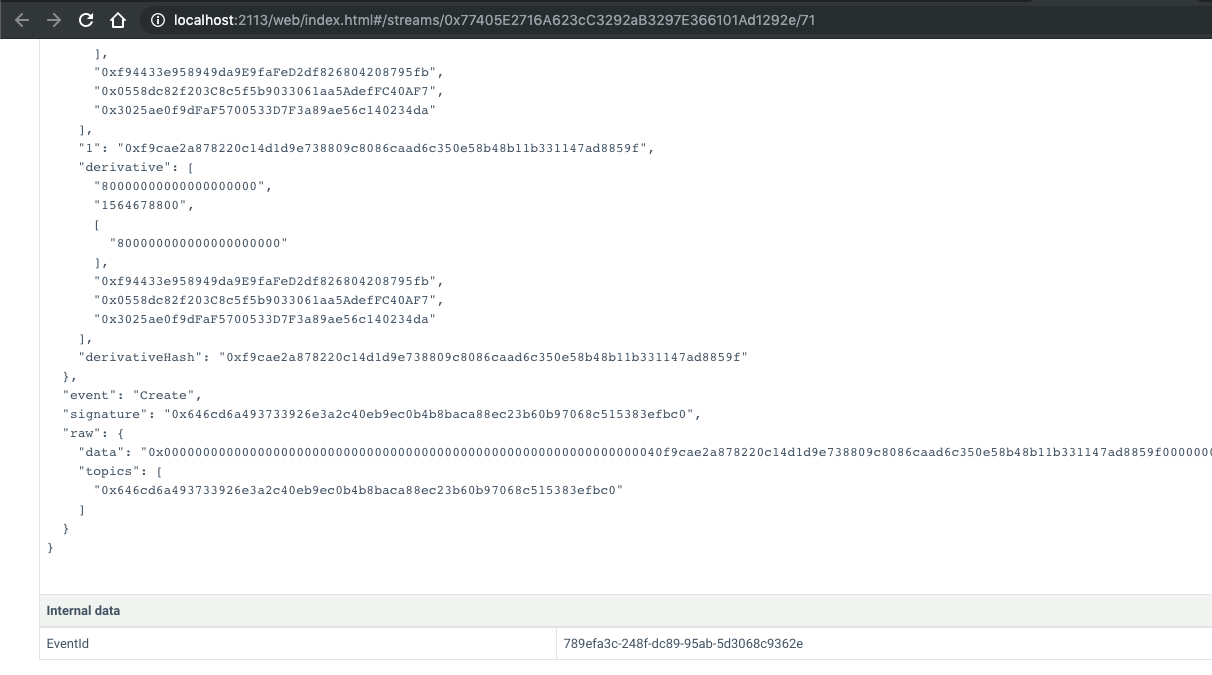The image size is (1212, 675).
Task: Select nested value "800000000000000000000"
Action: pos(198,243)
